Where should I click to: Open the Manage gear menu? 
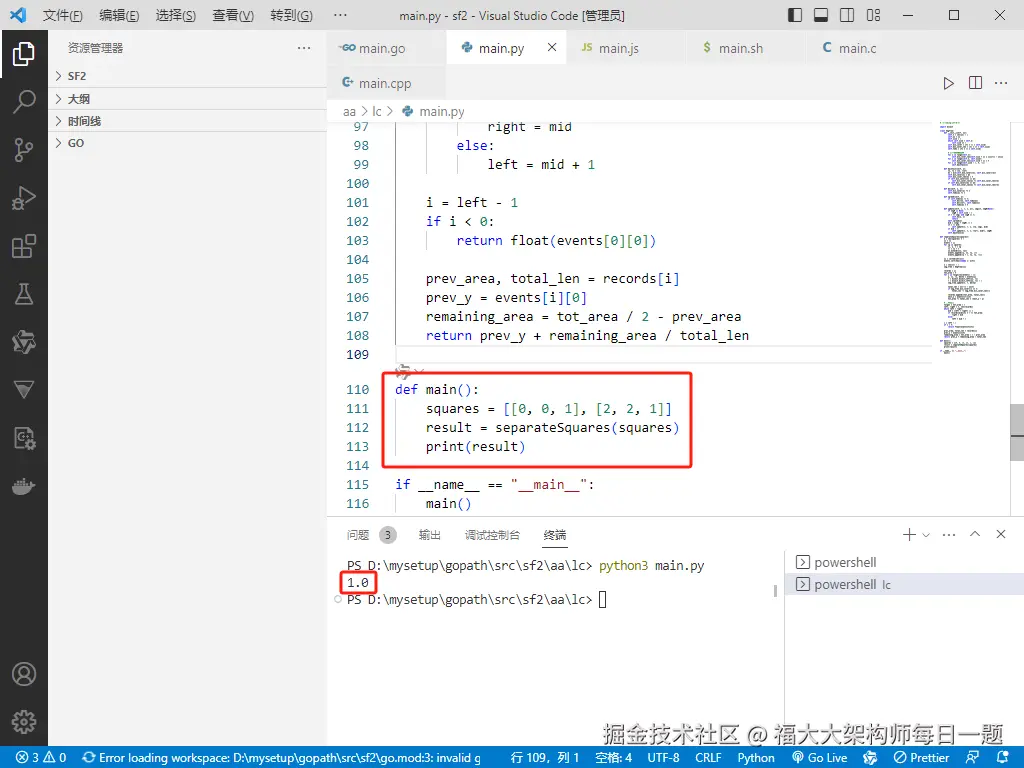tap(24, 722)
